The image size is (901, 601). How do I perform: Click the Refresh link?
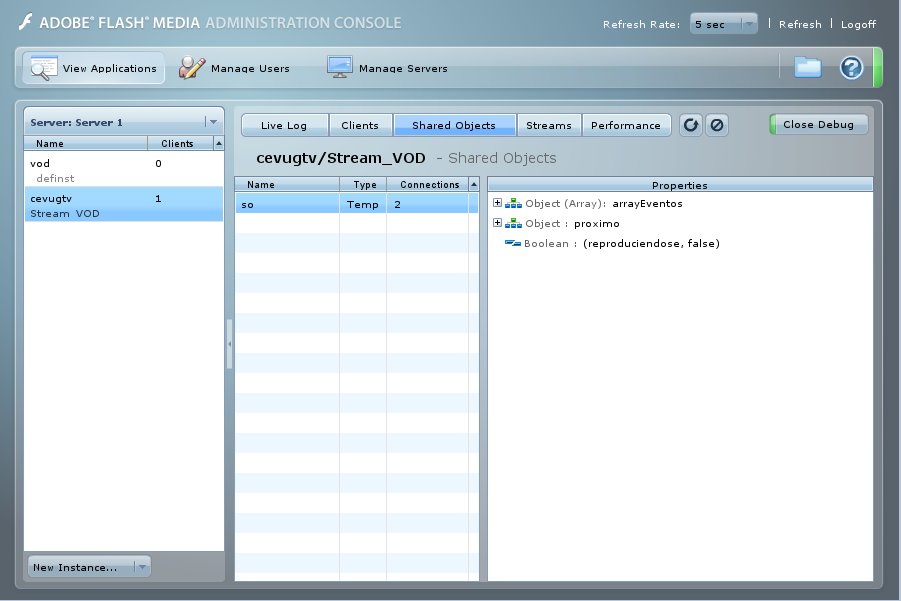[800, 24]
